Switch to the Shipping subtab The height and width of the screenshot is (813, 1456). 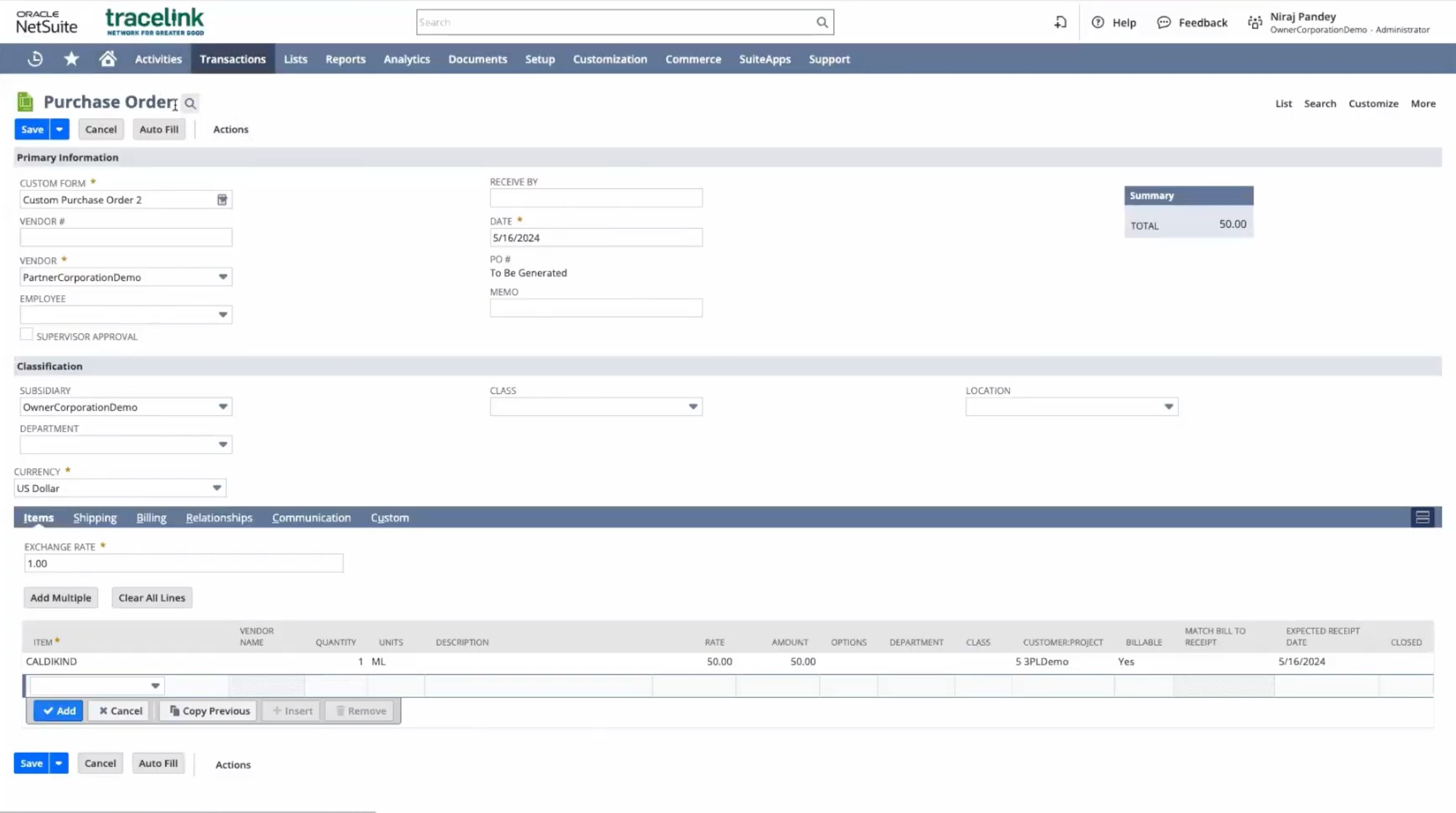[95, 518]
